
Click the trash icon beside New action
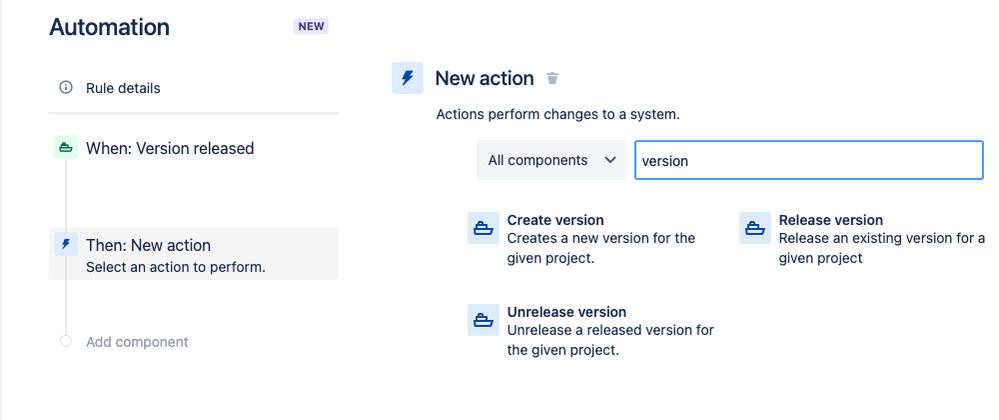click(x=553, y=78)
